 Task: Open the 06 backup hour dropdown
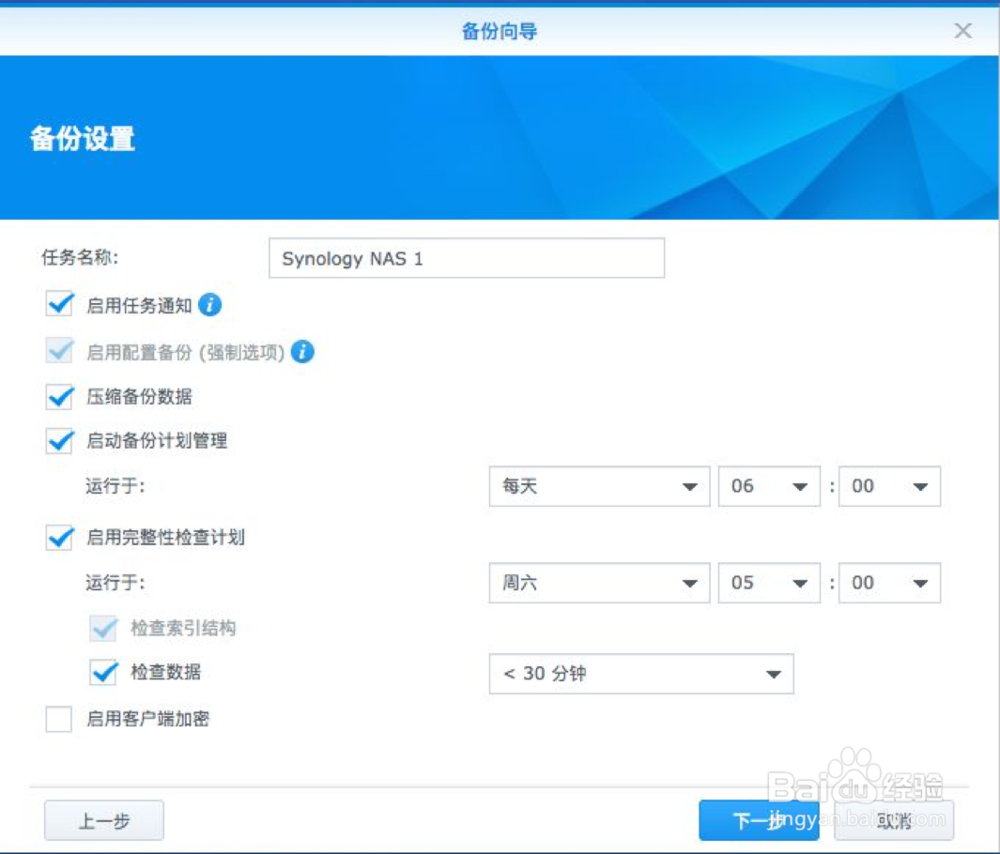click(768, 486)
